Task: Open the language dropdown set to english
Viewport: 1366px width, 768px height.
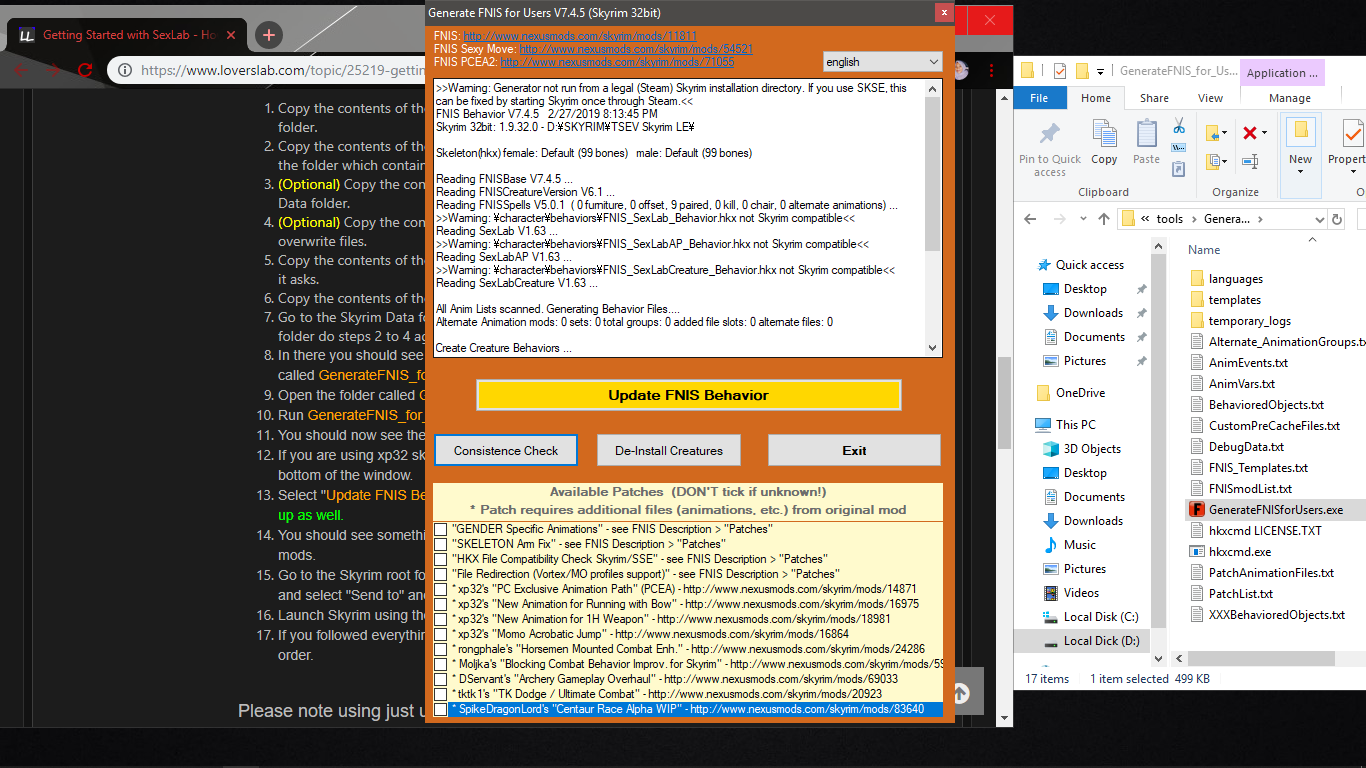Action: click(x=882, y=62)
